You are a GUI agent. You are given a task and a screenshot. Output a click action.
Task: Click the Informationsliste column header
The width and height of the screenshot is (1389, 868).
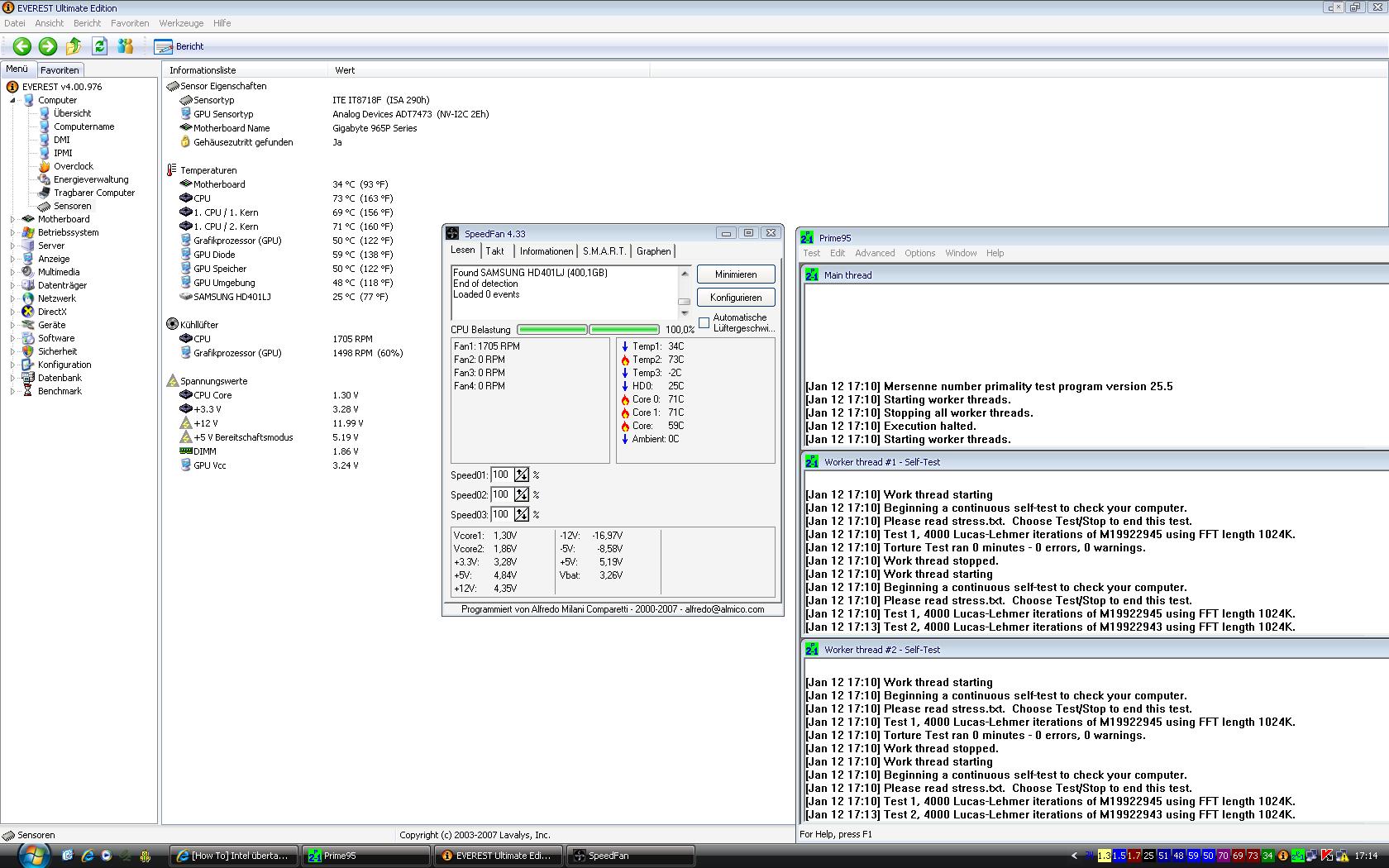(246, 70)
